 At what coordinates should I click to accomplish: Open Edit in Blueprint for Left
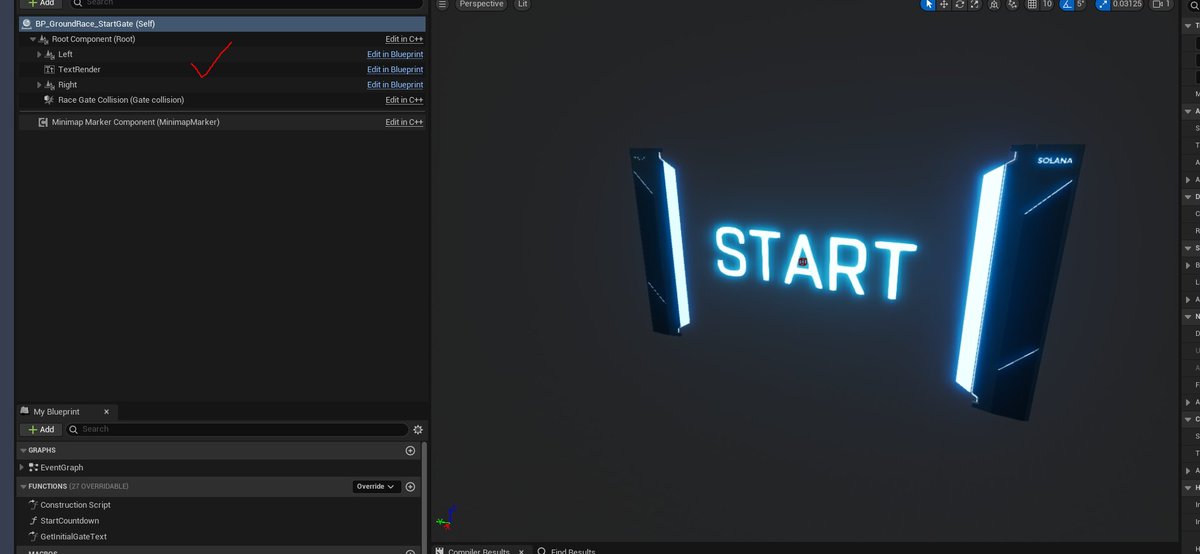click(x=395, y=54)
